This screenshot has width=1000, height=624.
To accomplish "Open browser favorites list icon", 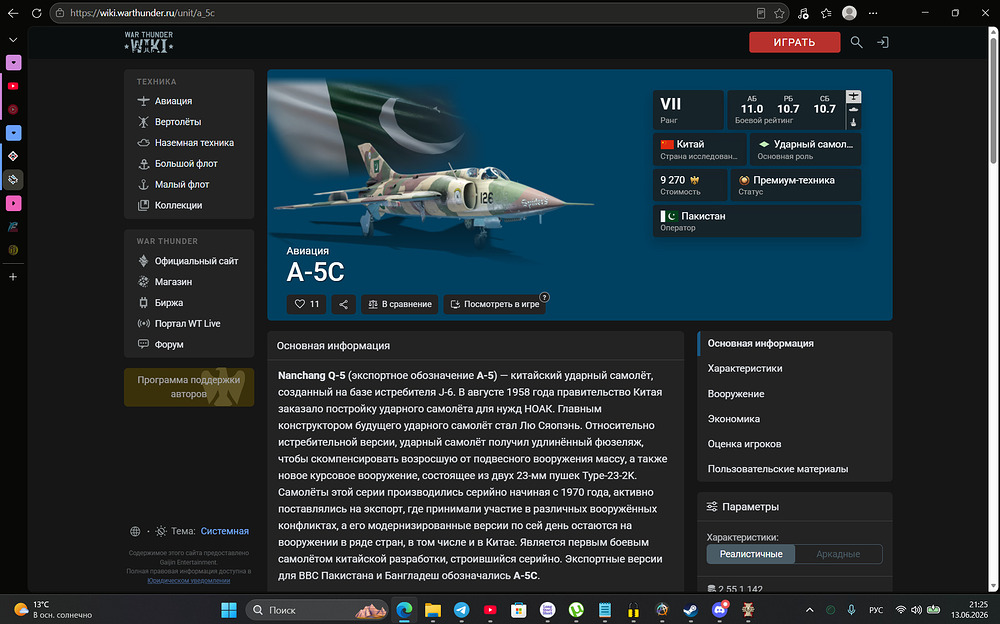I will 826,13.
